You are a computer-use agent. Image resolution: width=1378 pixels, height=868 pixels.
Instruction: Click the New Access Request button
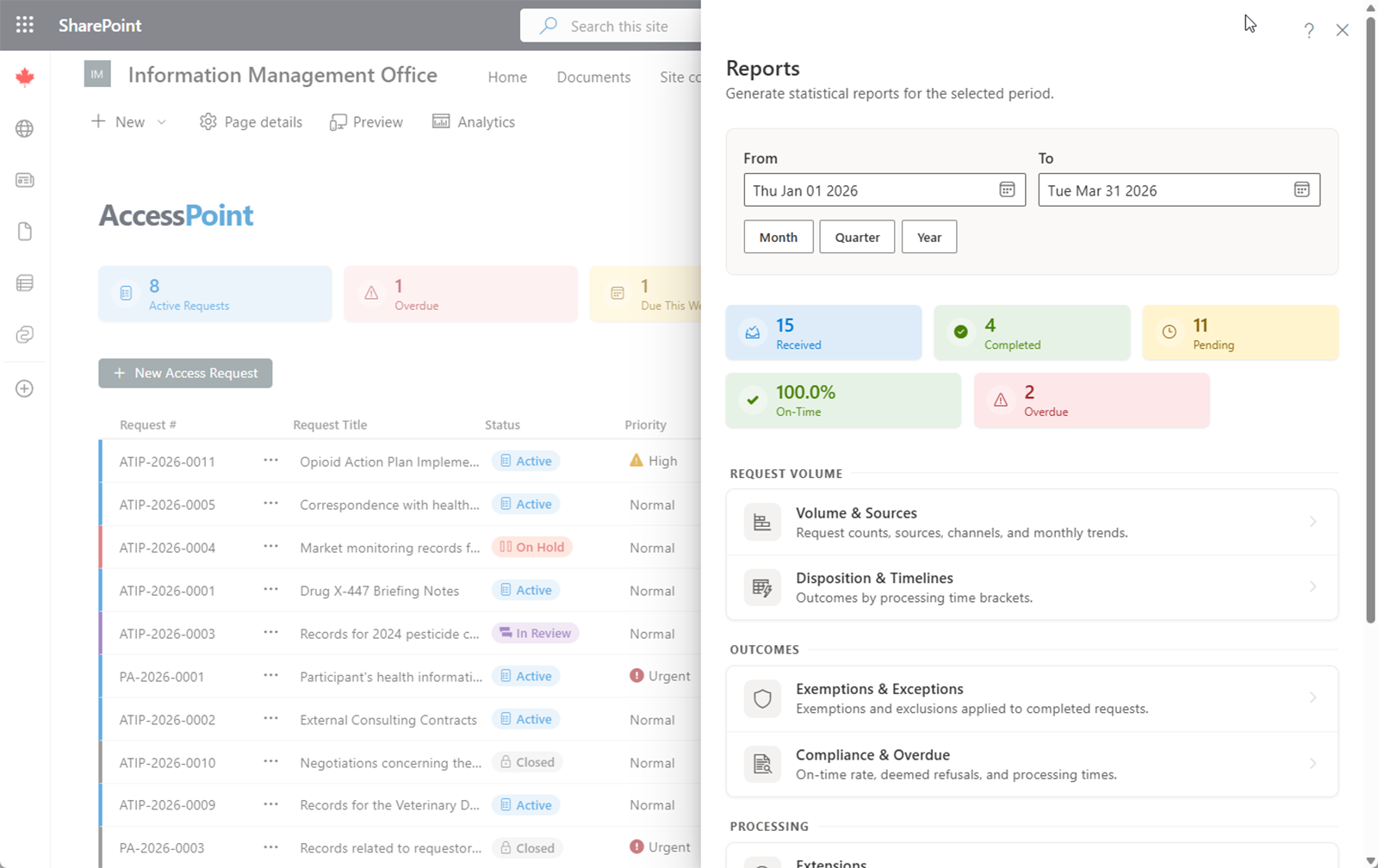[185, 373]
